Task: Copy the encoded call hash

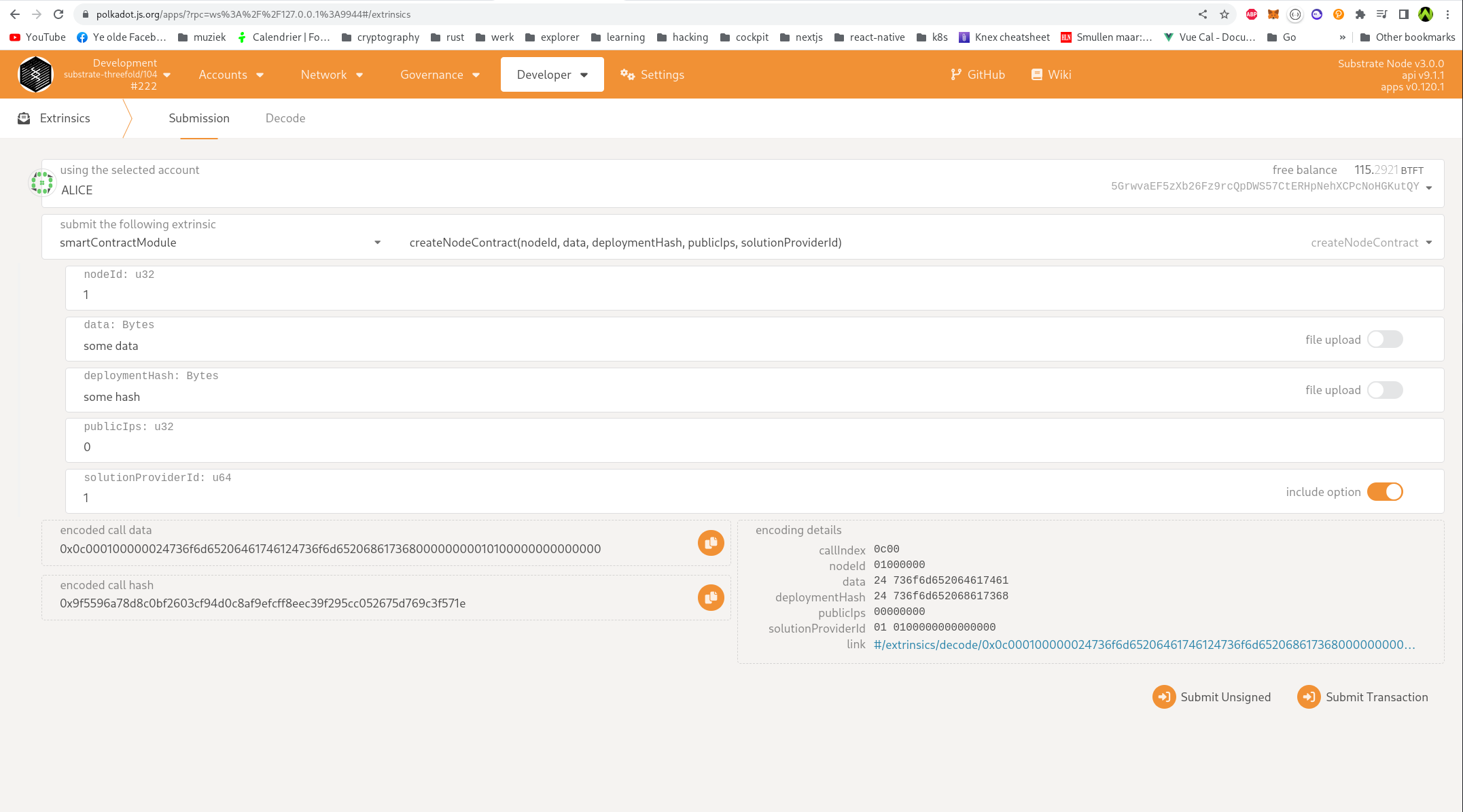Action: pos(711,598)
